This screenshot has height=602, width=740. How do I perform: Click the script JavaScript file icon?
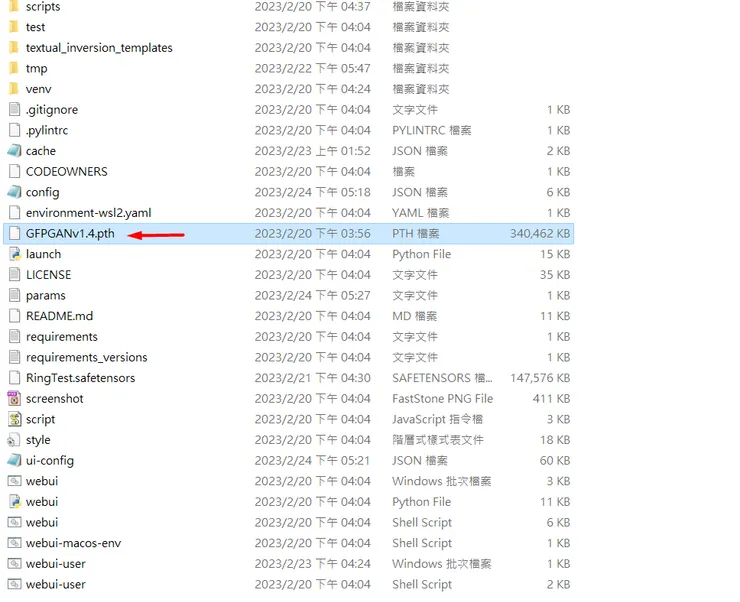[15, 419]
